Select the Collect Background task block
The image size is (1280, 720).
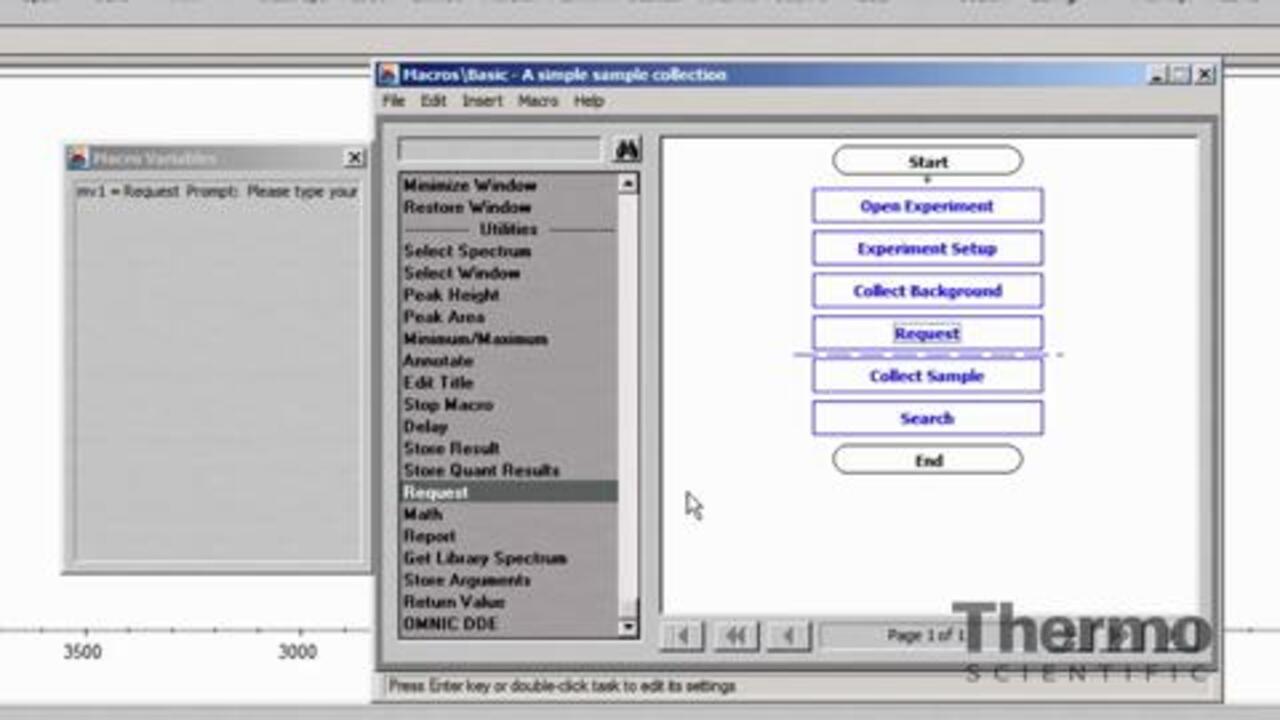927,291
